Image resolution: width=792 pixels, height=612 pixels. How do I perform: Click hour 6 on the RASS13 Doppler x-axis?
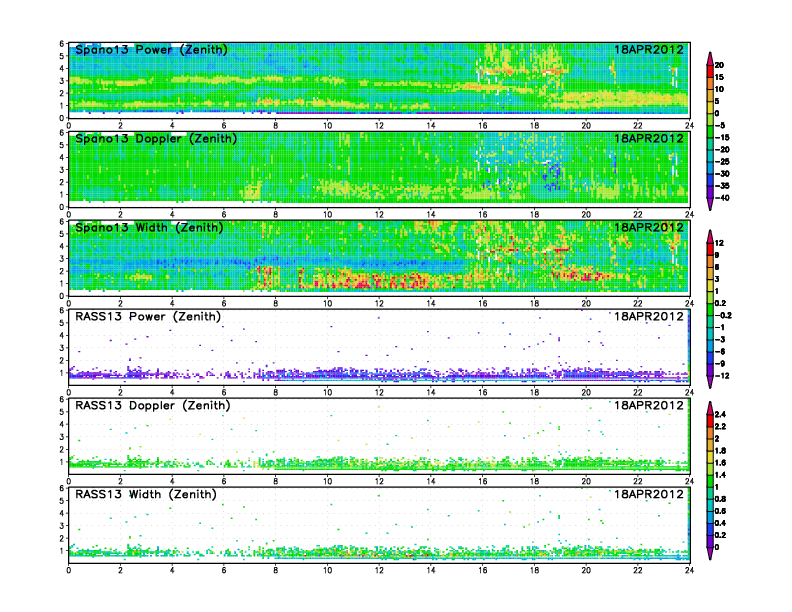224,481
